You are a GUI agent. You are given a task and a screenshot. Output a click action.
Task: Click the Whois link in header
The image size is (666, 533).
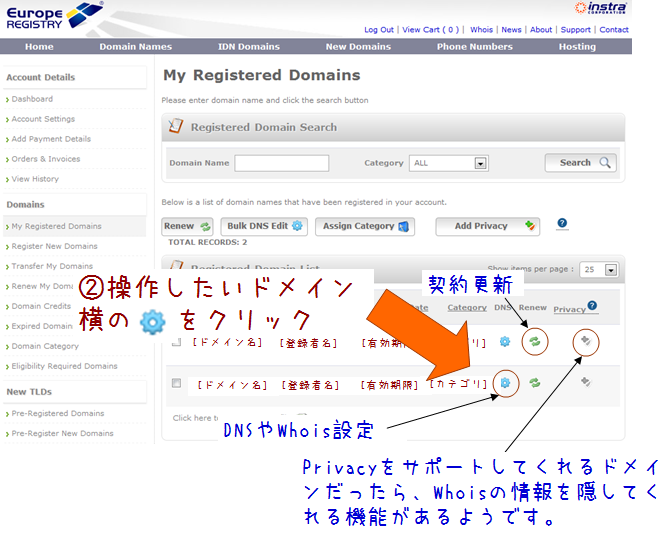coord(481,30)
